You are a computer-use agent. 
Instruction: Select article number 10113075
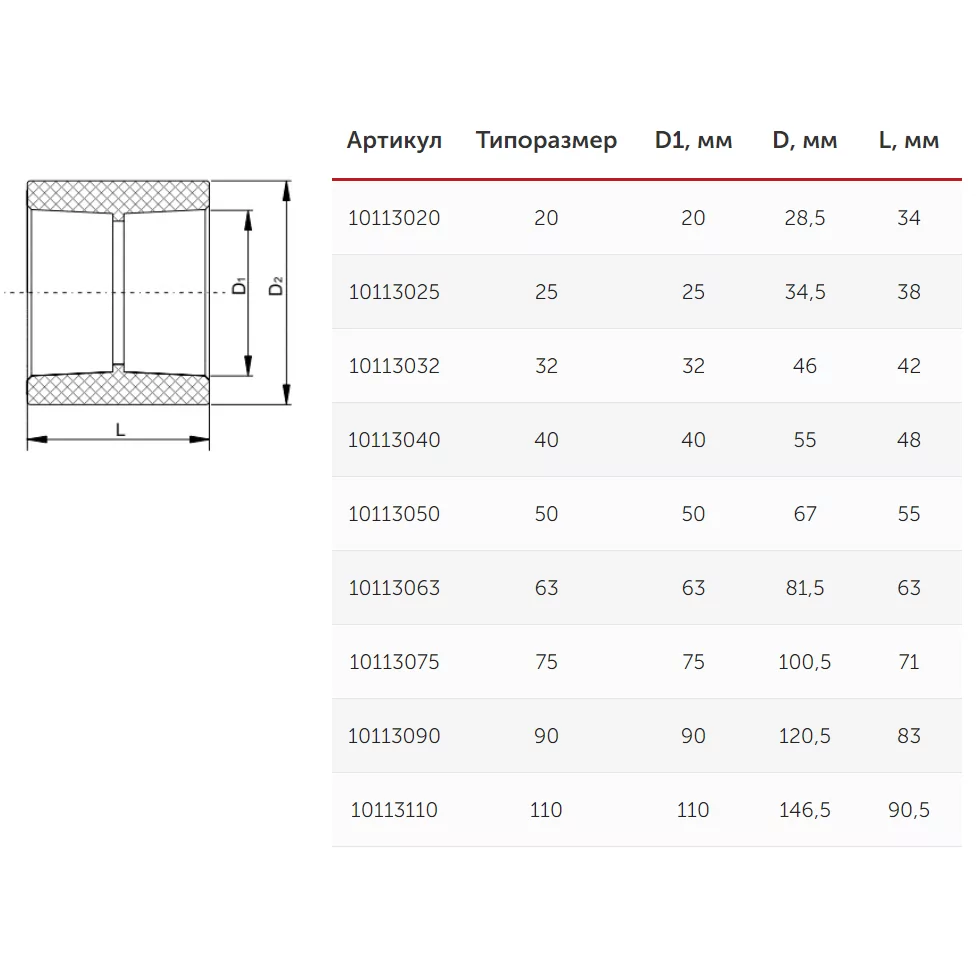[394, 662]
